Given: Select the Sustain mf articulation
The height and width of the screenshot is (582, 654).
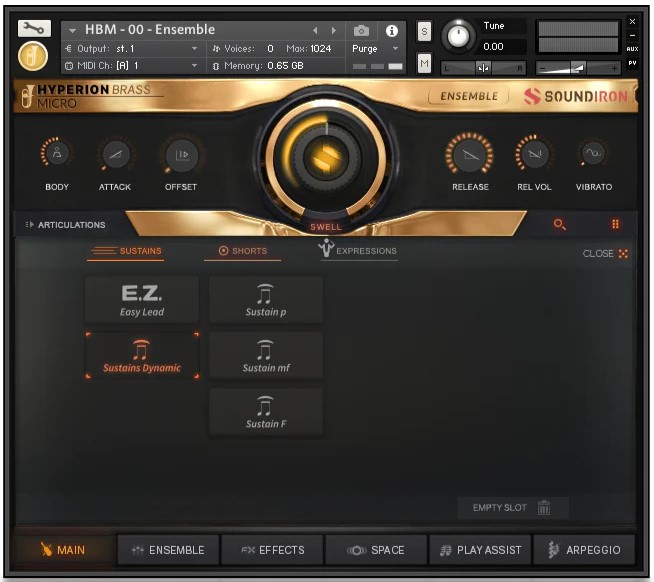Looking at the screenshot, I should coord(266,356).
